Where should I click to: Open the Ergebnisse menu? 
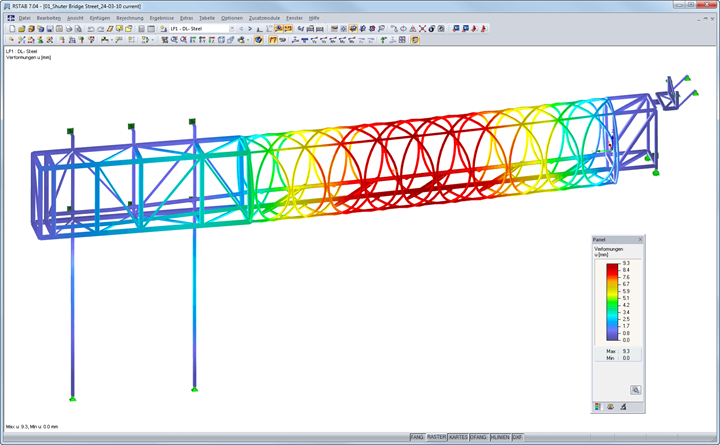click(162, 18)
